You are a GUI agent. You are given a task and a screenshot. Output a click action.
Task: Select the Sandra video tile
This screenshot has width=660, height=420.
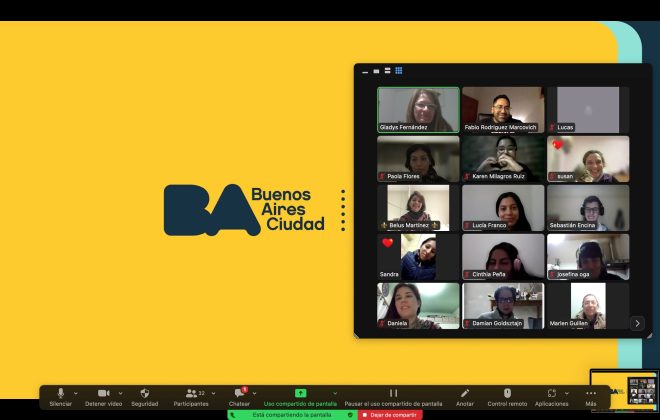[x=418, y=257]
